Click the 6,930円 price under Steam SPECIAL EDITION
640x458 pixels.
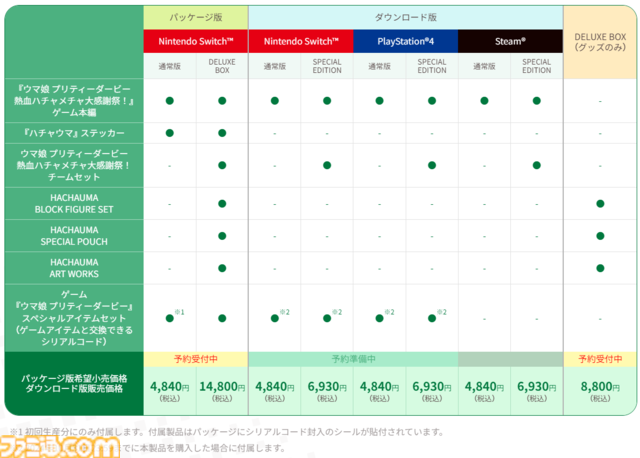pyautogui.click(x=537, y=387)
